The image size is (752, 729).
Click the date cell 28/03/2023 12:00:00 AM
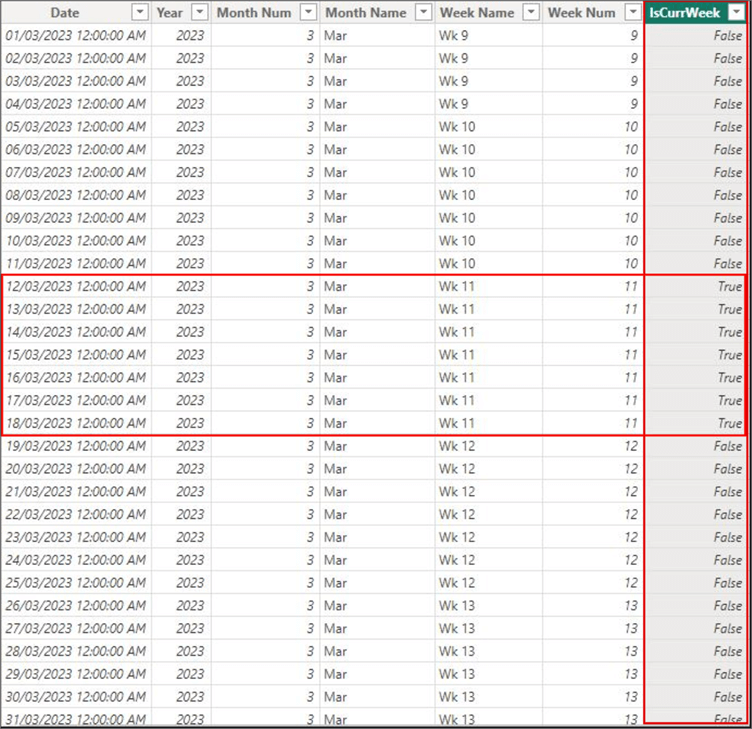(x=76, y=651)
